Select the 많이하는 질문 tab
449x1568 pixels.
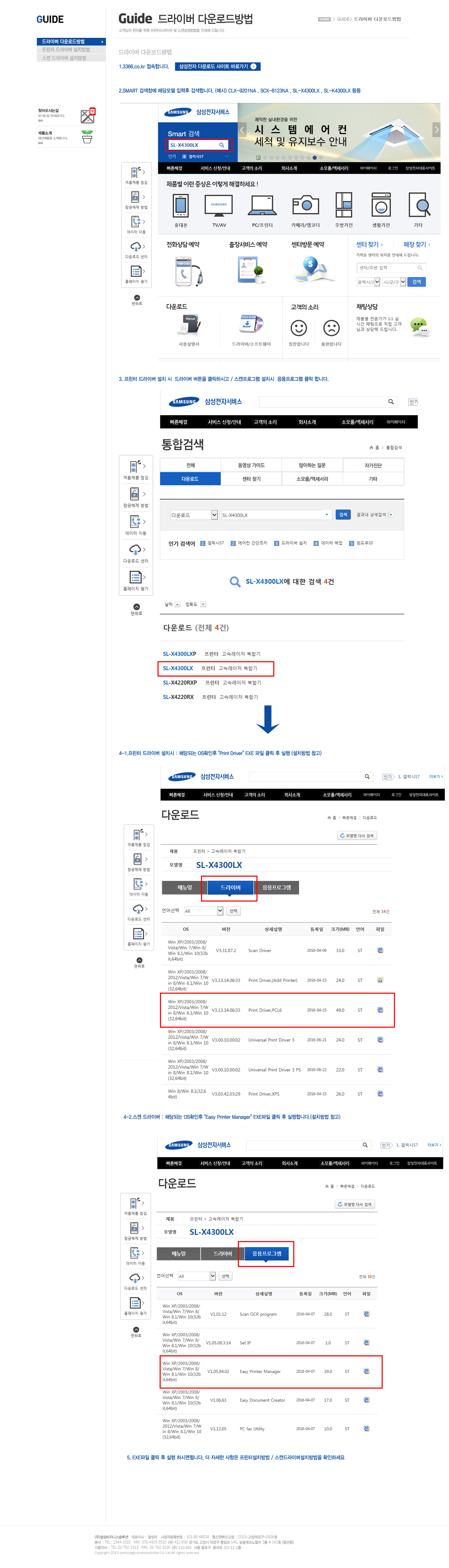click(312, 465)
